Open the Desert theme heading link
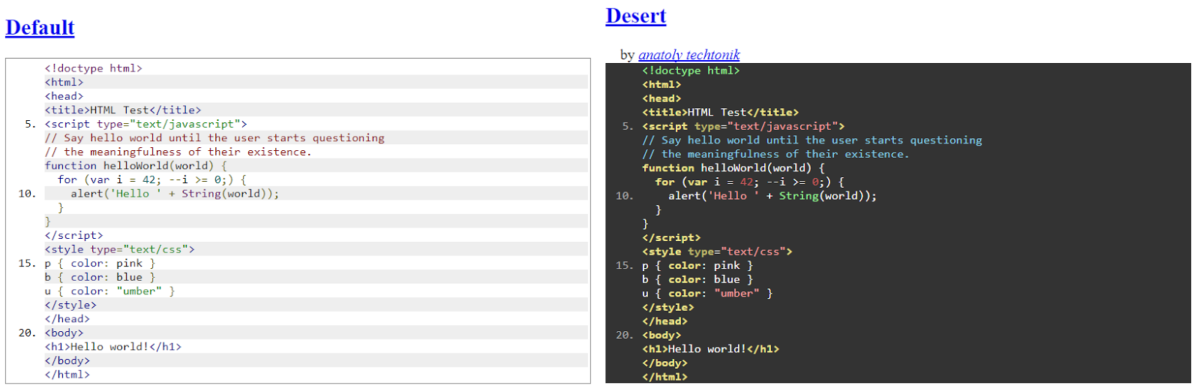The height and width of the screenshot is (392, 1200). coord(636,16)
